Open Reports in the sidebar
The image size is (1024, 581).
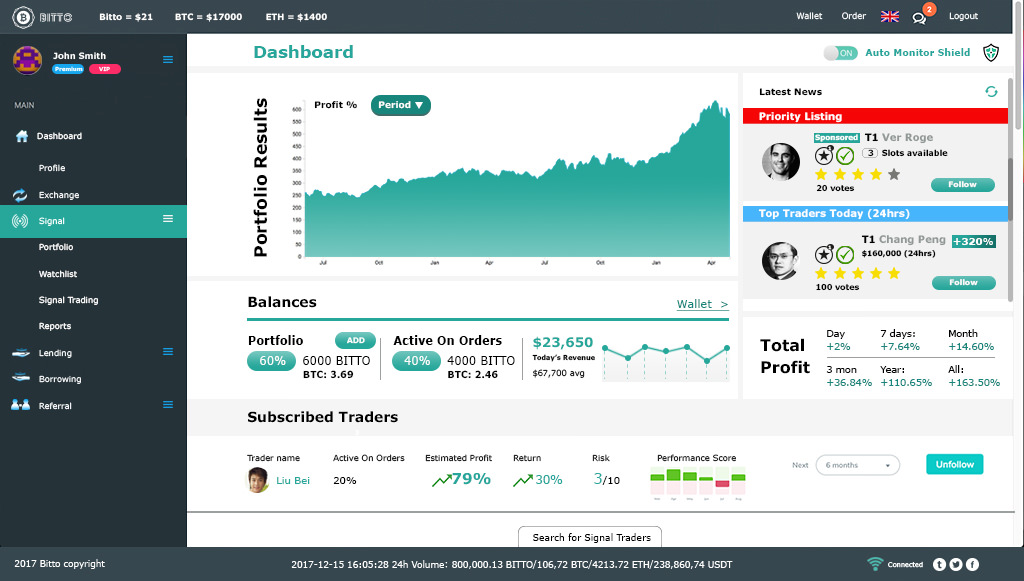(55, 326)
